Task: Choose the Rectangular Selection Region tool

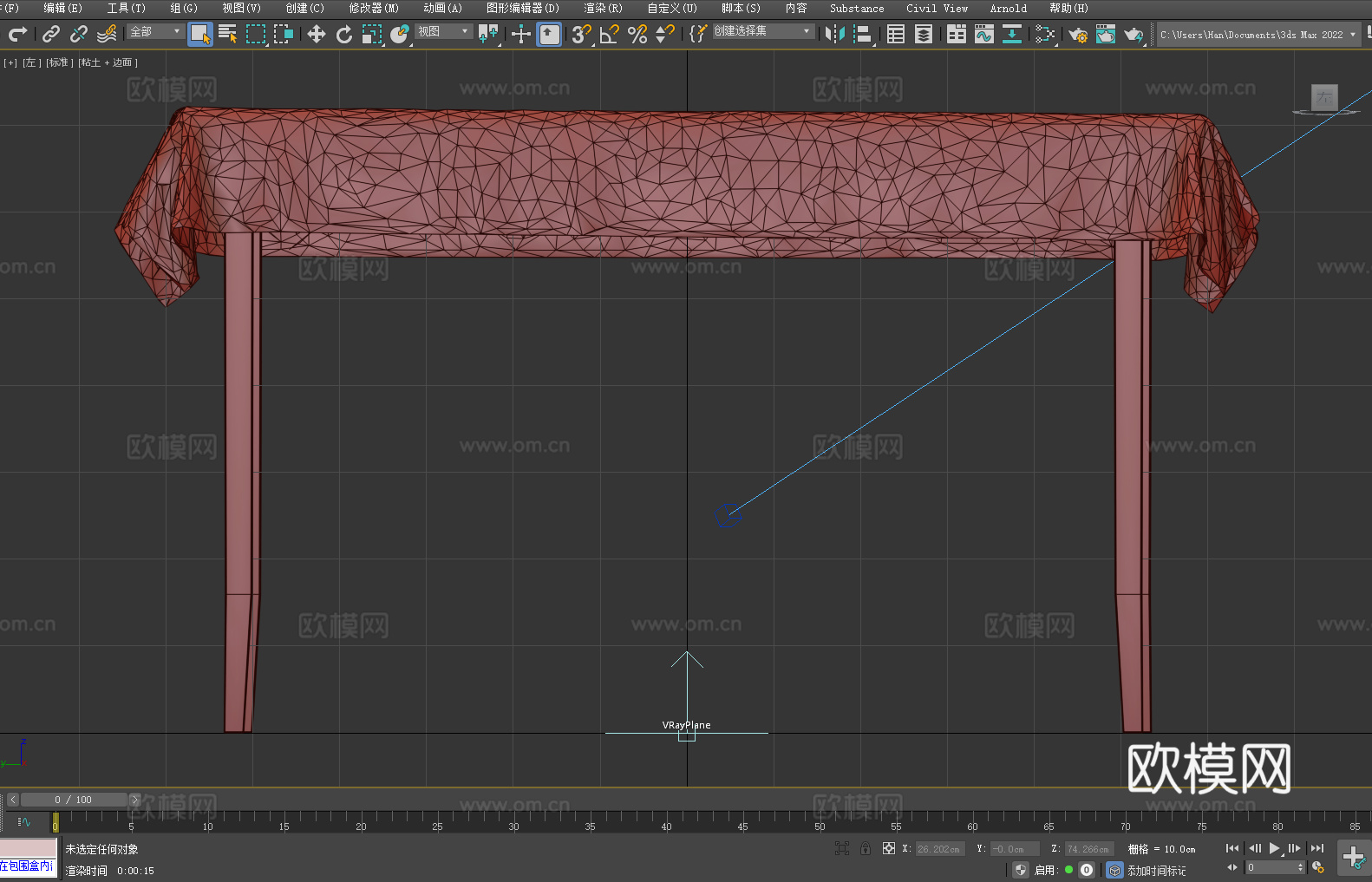Action: (x=256, y=34)
